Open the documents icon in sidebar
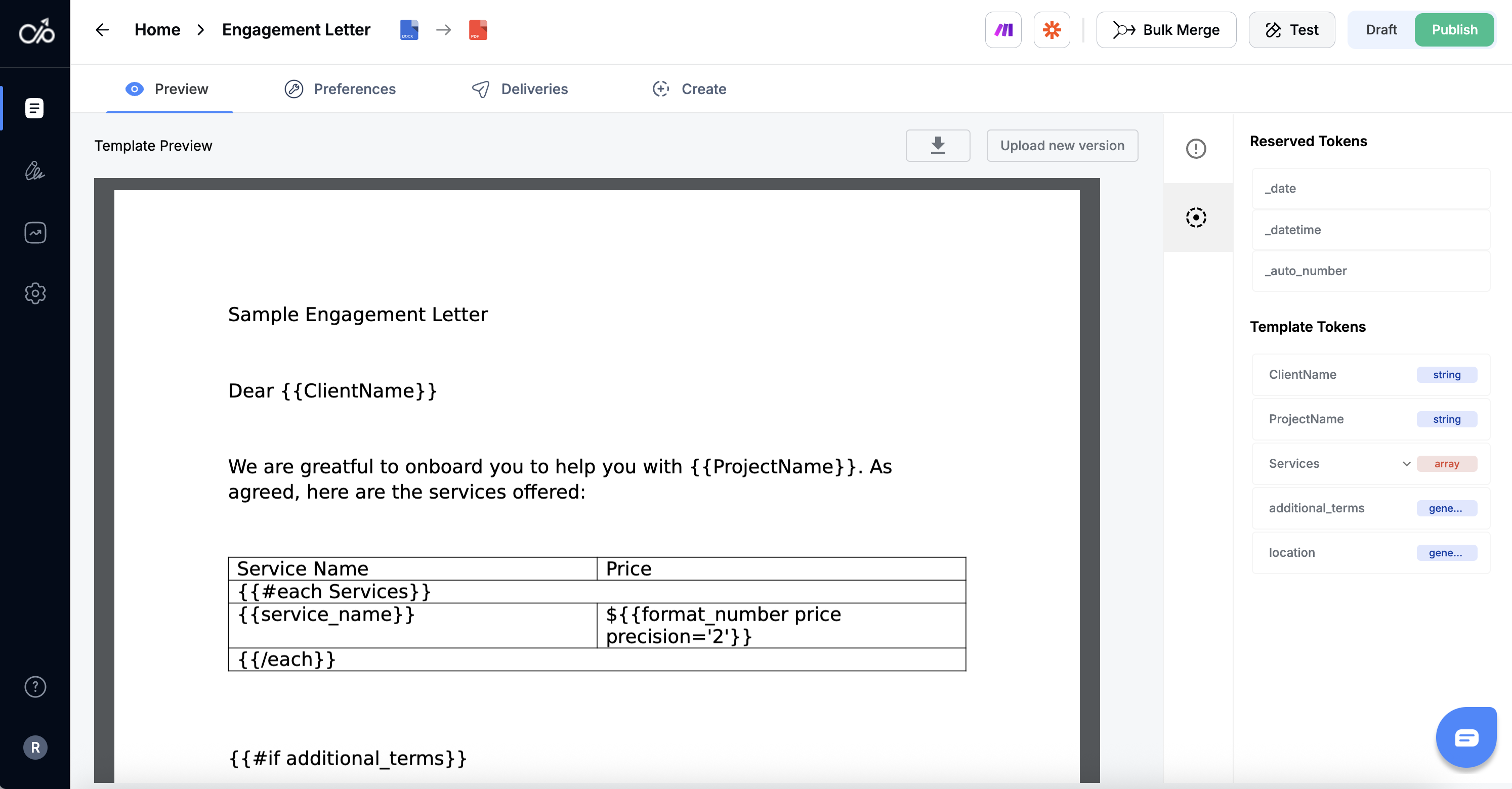 coord(34,108)
